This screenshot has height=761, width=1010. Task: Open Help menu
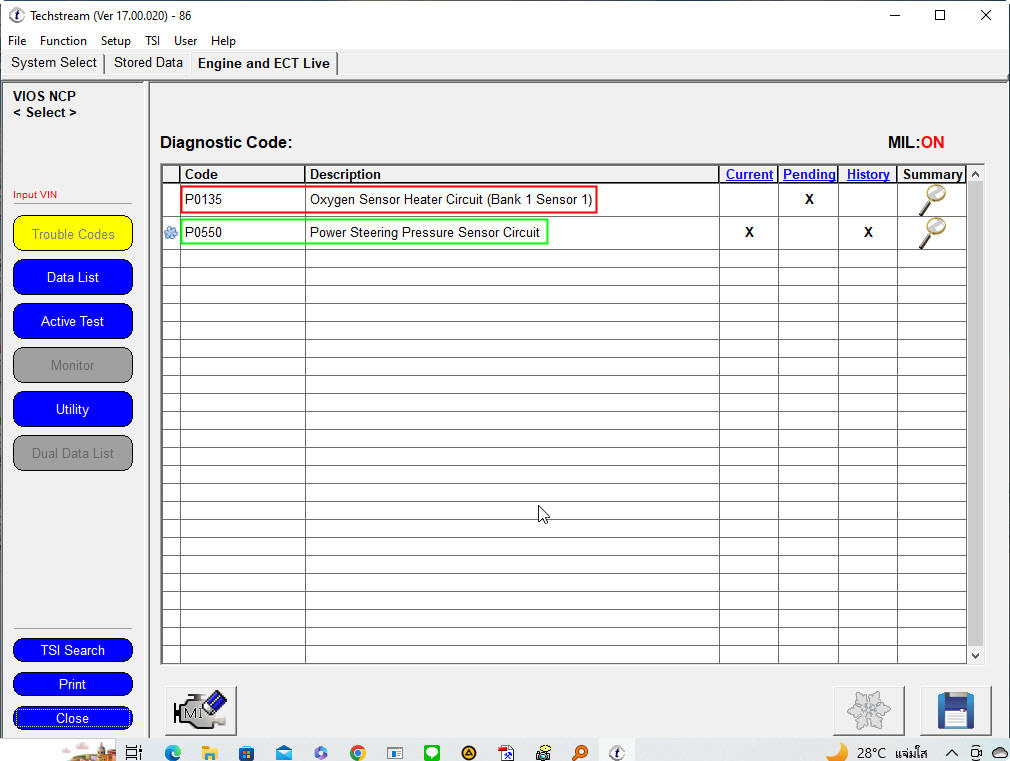pos(223,41)
